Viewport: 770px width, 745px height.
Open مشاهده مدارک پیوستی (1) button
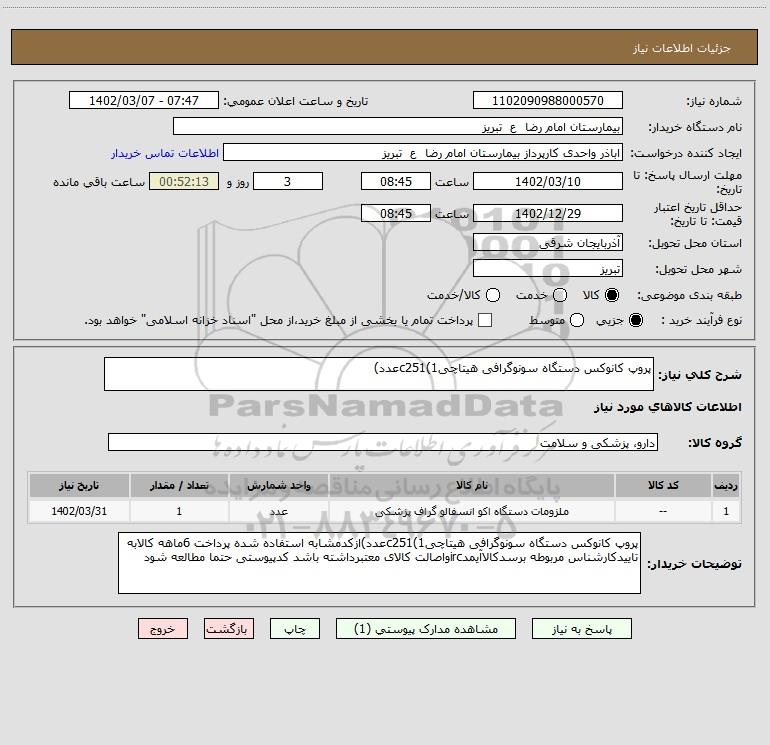pyautogui.click(x=426, y=629)
